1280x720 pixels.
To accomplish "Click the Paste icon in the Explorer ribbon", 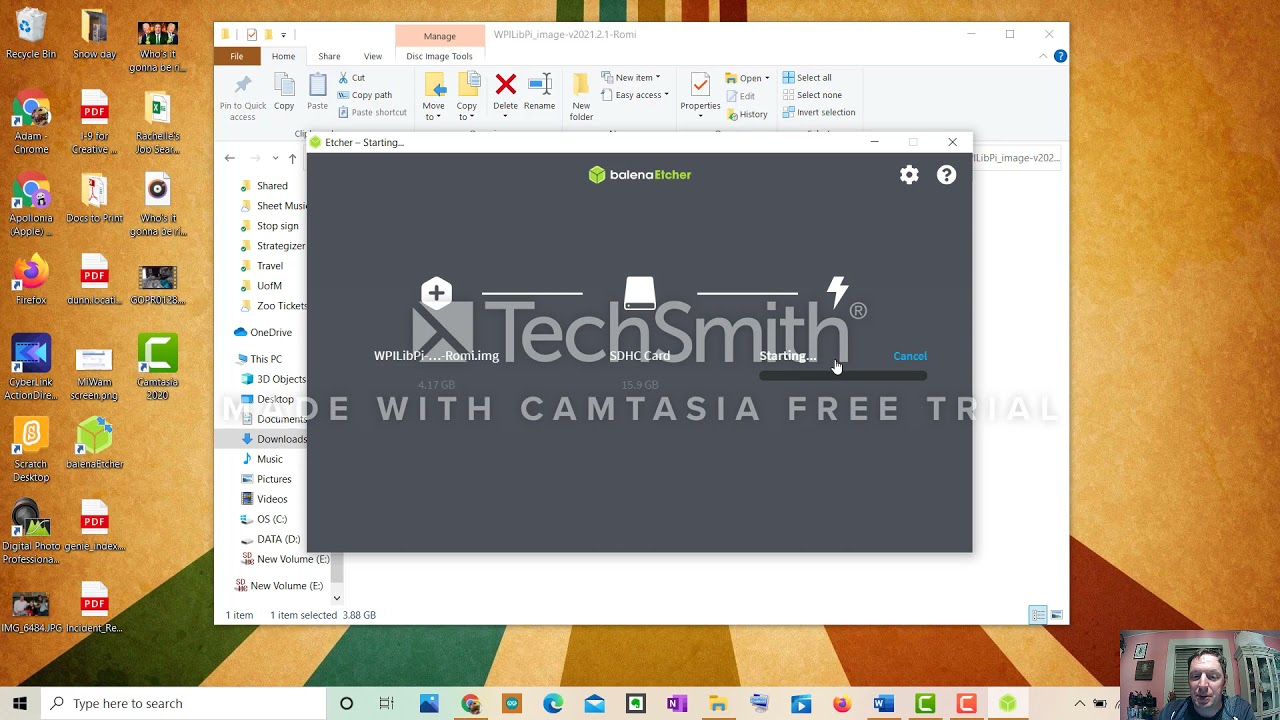I will (x=317, y=85).
